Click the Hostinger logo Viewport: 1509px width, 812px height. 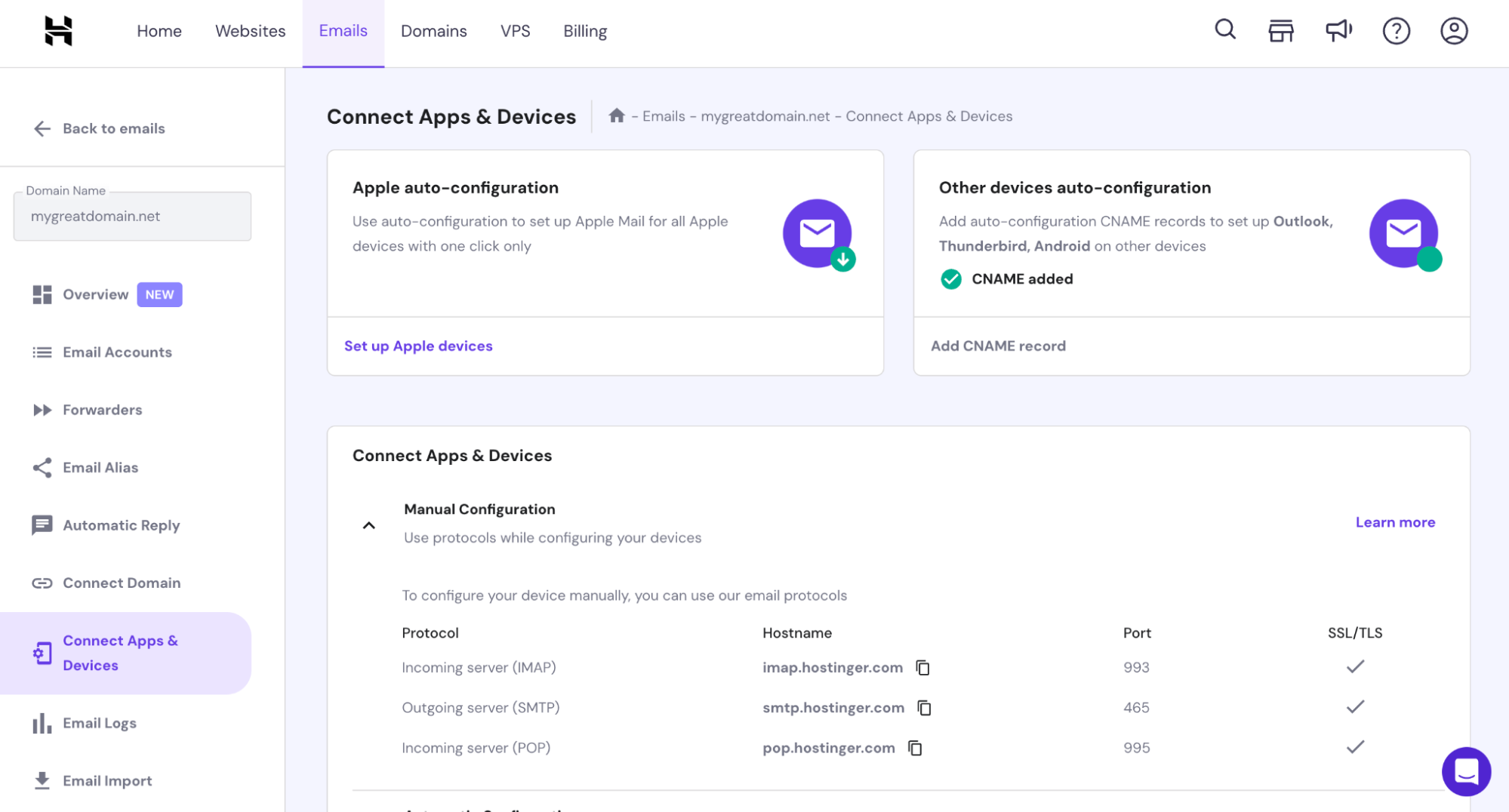pos(57,30)
